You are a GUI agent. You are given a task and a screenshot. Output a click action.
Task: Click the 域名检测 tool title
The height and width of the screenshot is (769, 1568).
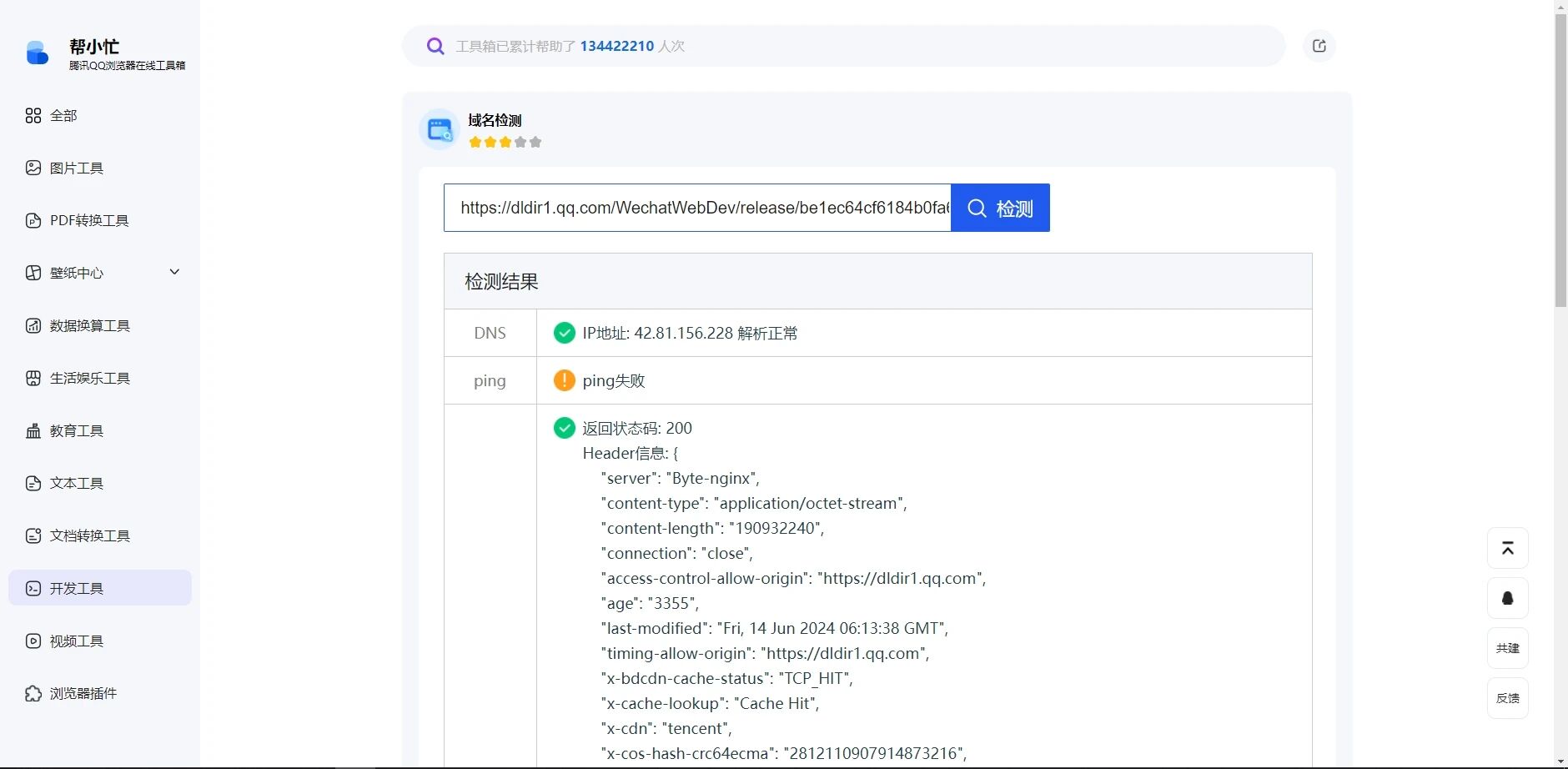[x=495, y=120]
